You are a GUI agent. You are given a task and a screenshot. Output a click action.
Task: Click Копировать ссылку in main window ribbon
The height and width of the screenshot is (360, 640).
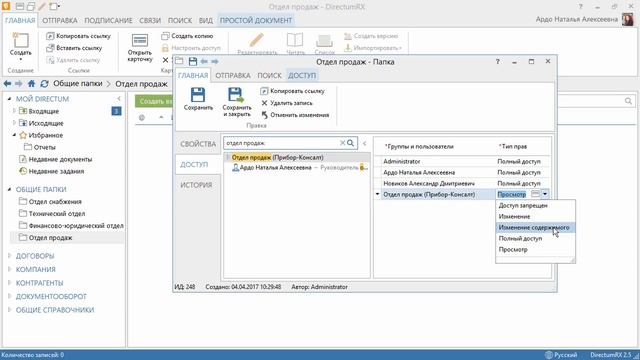[78, 36]
